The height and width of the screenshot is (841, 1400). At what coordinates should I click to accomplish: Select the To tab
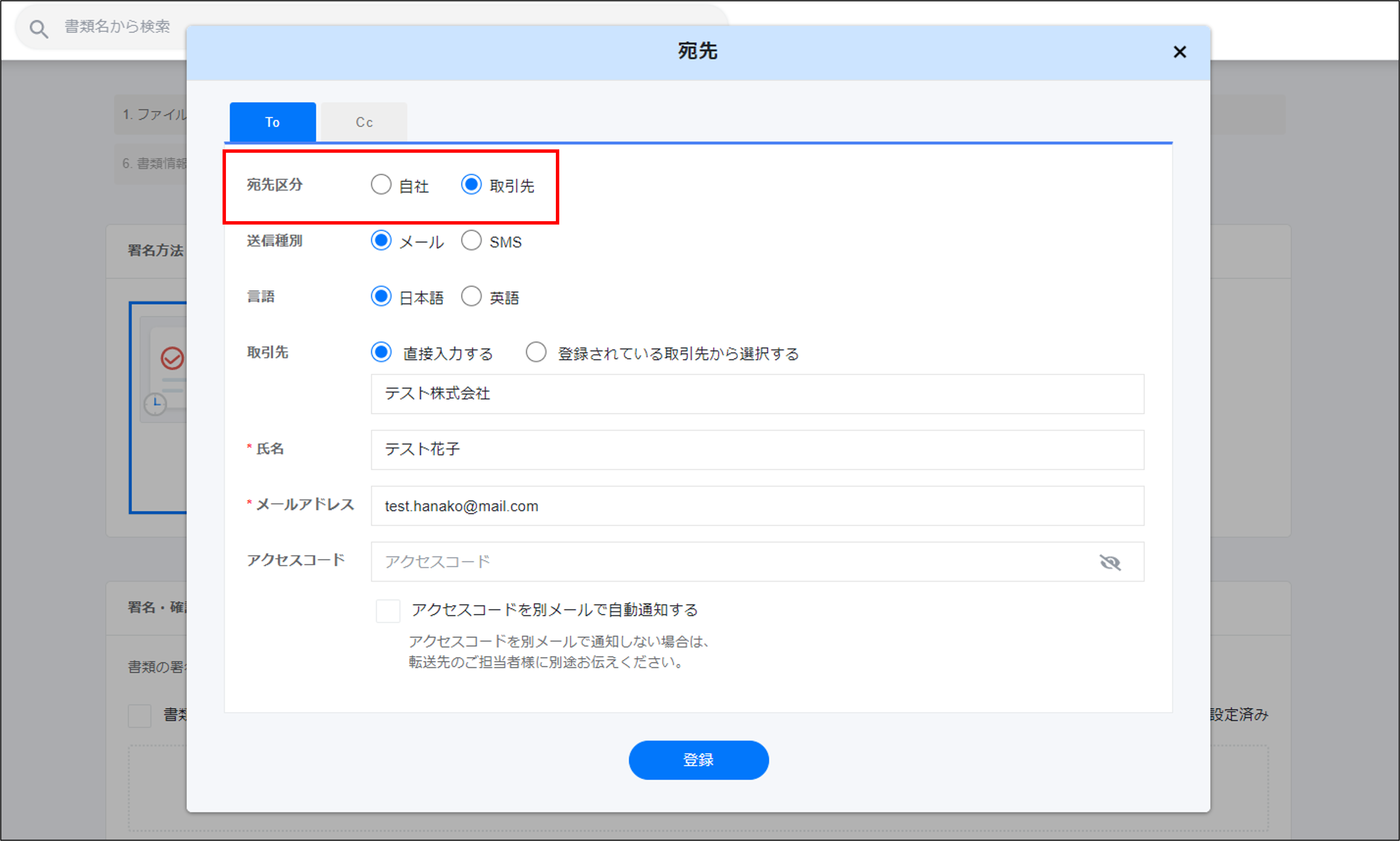[273, 122]
